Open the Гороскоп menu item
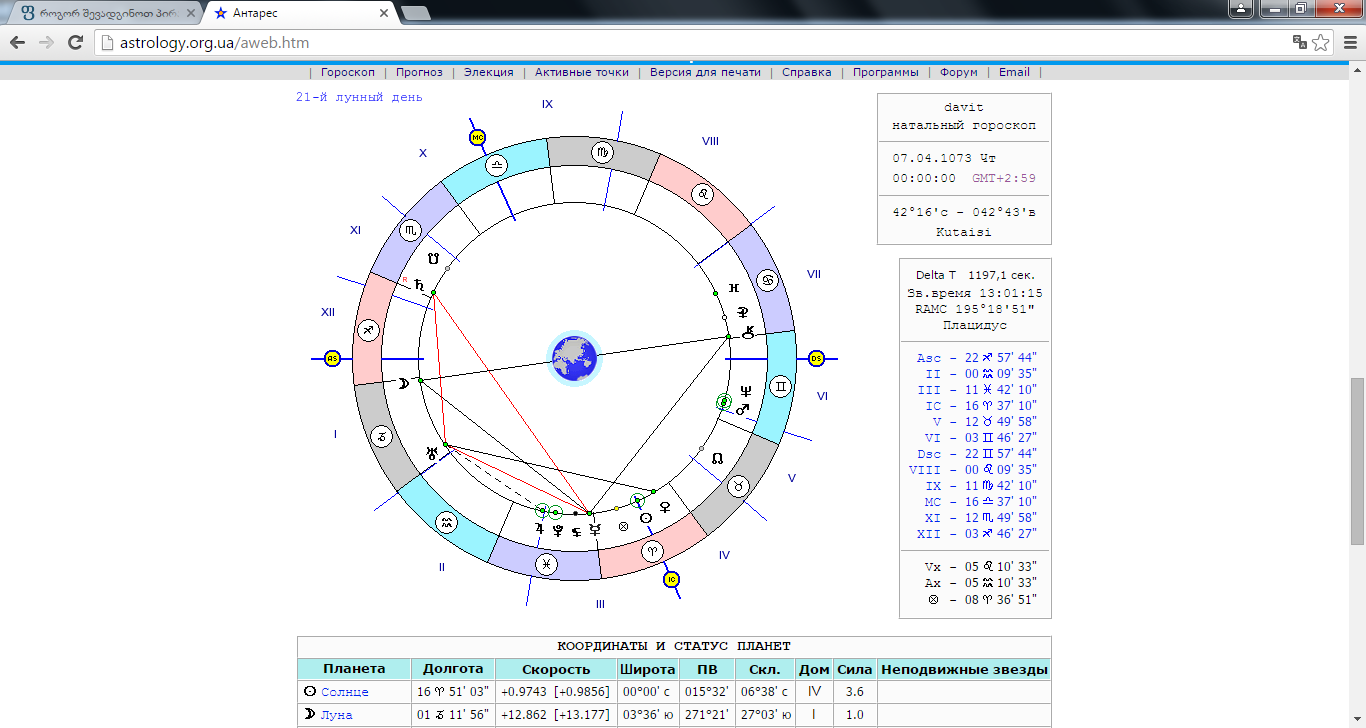Image resolution: width=1366 pixels, height=728 pixels. coord(348,72)
